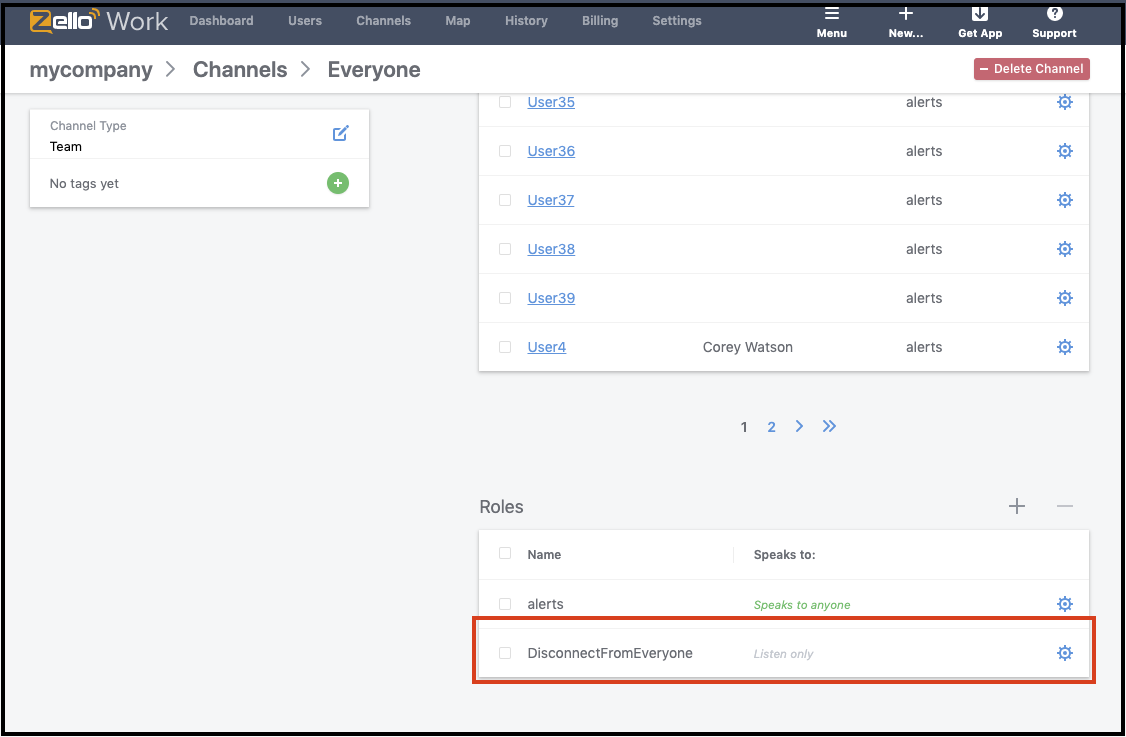Click the plus icon to add role
This screenshot has height=737, width=1126.
point(1017,506)
